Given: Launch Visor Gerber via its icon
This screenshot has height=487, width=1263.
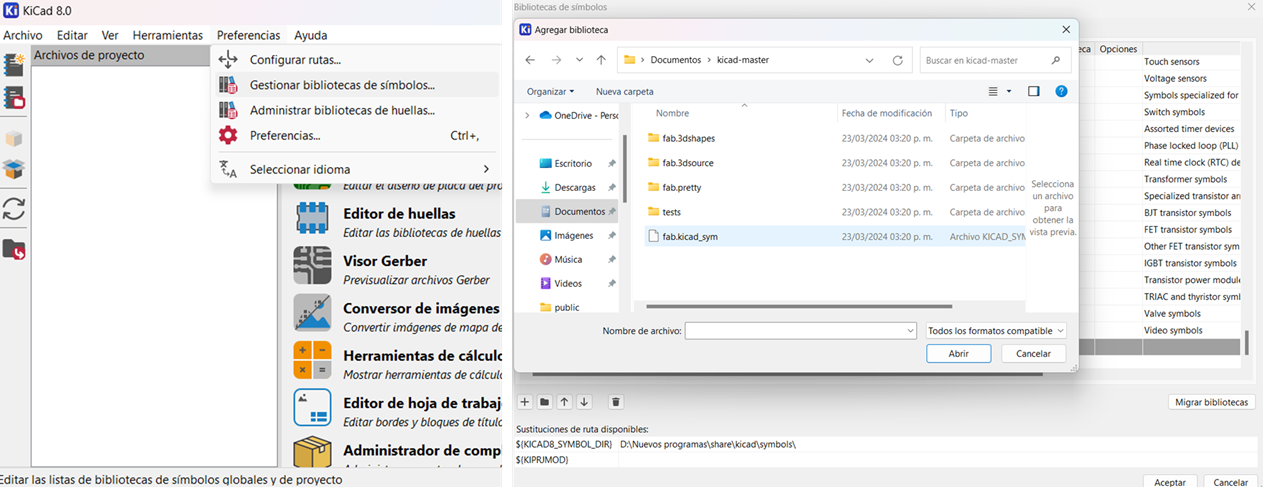Looking at the screenshot, I should point(312,266).
